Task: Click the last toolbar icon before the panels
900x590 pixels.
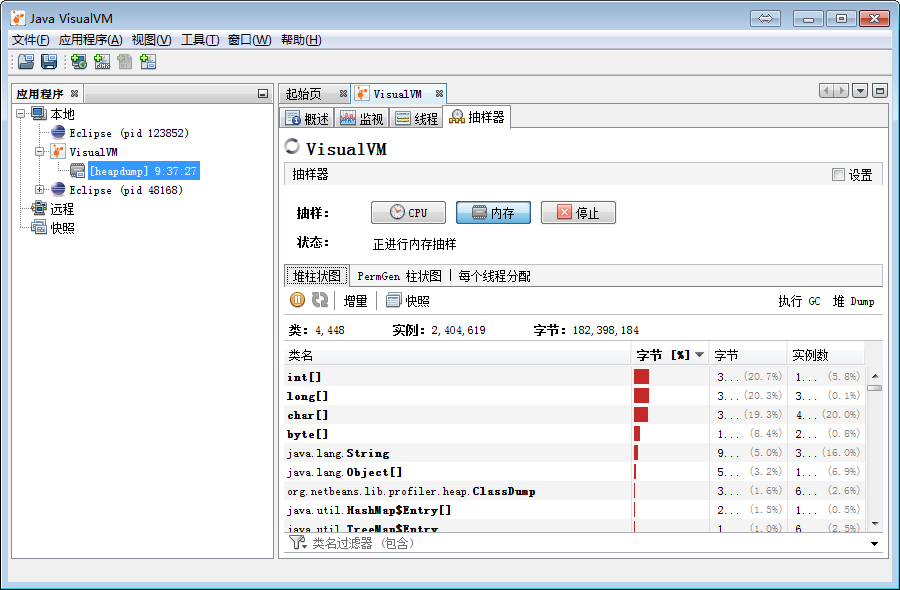Action: (148, 61)
